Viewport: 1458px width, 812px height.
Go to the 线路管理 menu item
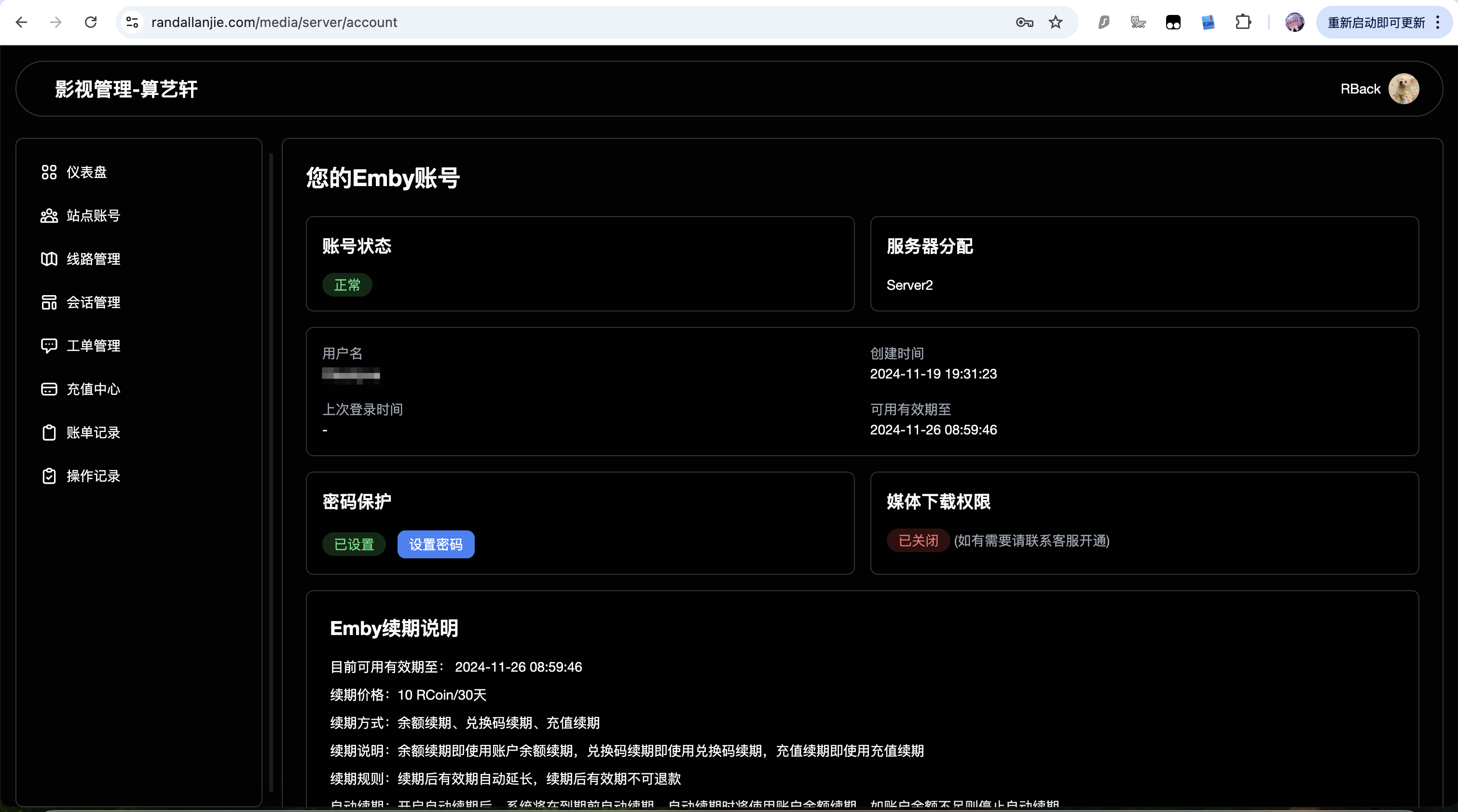click(94, 259)
